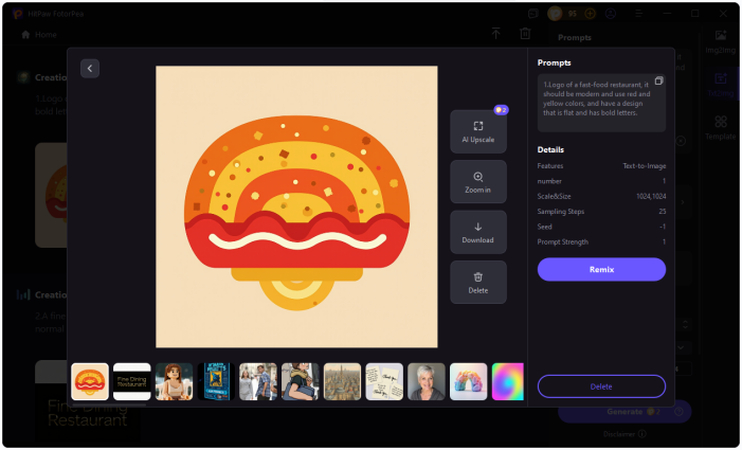Click the add credits plus icon

pos(590,14)
